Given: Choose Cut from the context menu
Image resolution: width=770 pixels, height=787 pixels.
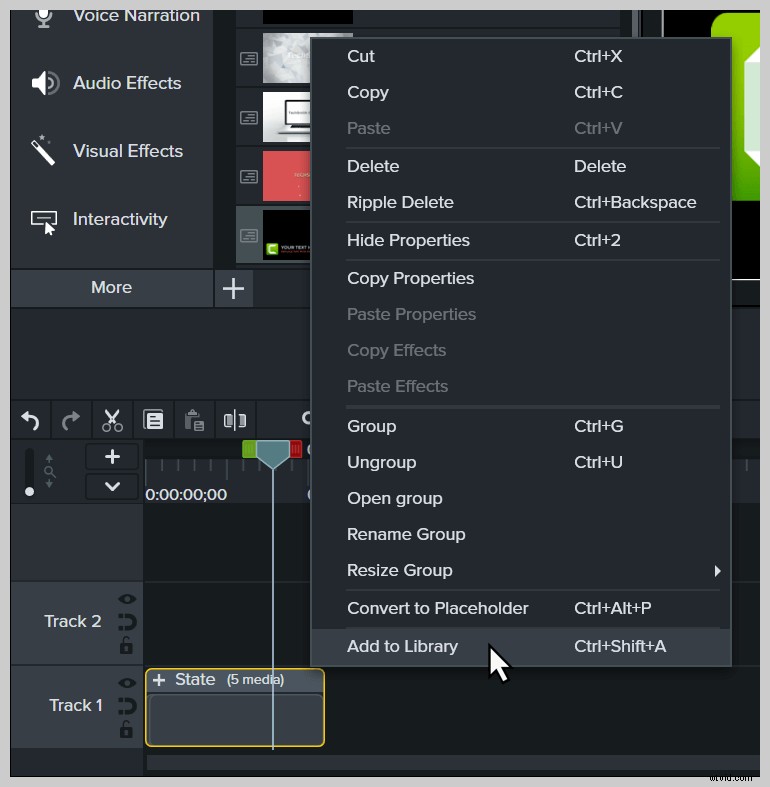Looking at the screenshot, I should tap(521, 56).
